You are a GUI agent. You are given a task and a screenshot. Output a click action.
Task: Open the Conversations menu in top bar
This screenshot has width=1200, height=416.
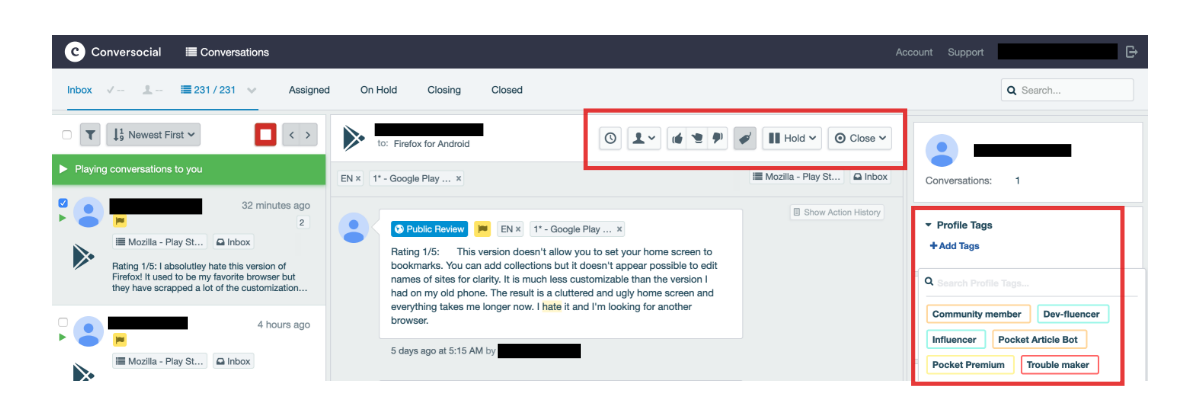(227, 52)
